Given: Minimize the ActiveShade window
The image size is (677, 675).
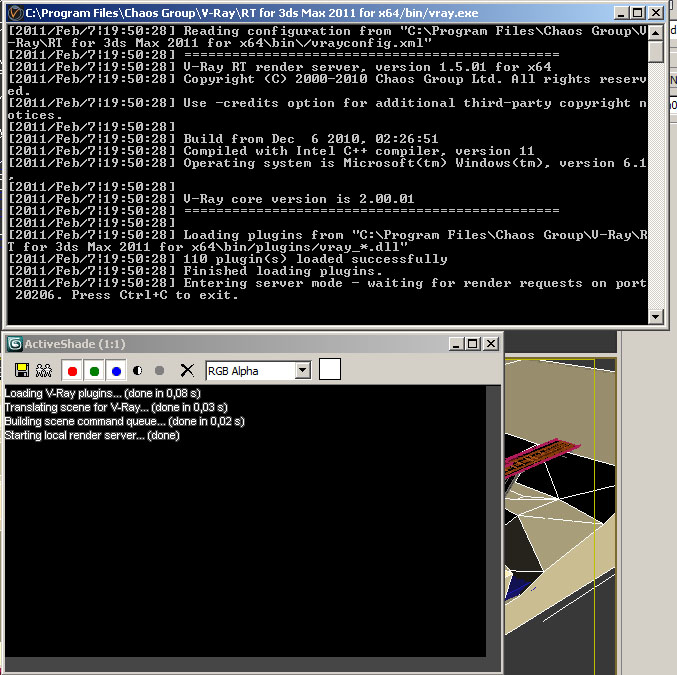Looking at the screenshot, I should point(456,344).
